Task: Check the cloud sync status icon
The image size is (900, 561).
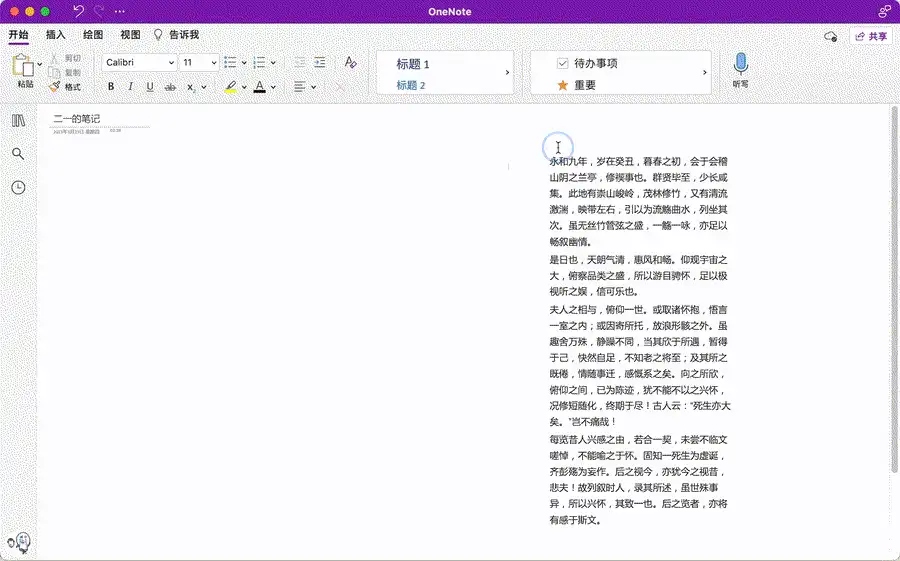Action: (830, 36)
